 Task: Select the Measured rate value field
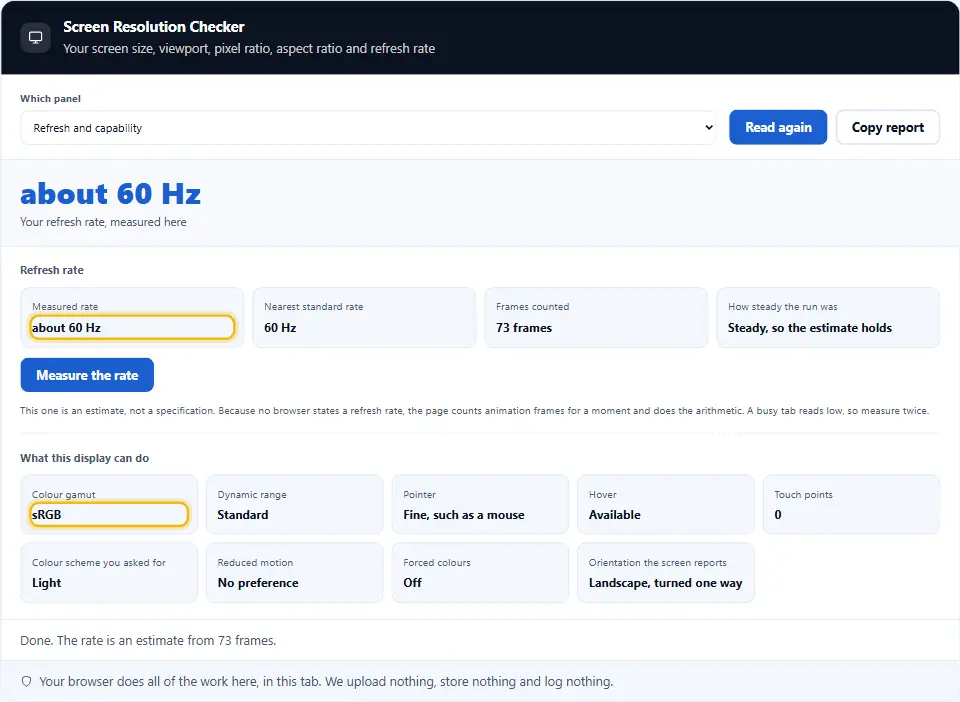pos(132,327)
